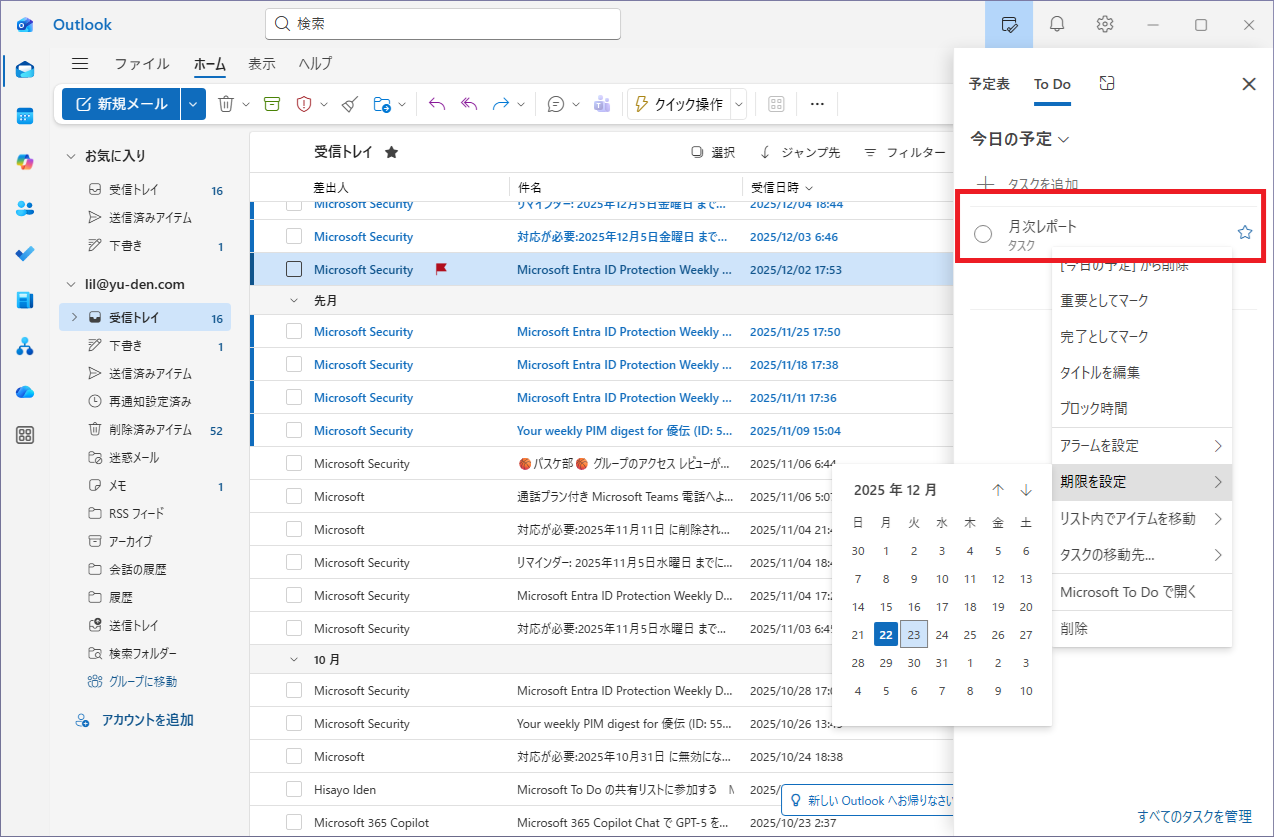This screenshot has height=837, width=1274.
Task: Click the Reply All arrow icon
Action: pyautogui.click(x=468, y=104)
